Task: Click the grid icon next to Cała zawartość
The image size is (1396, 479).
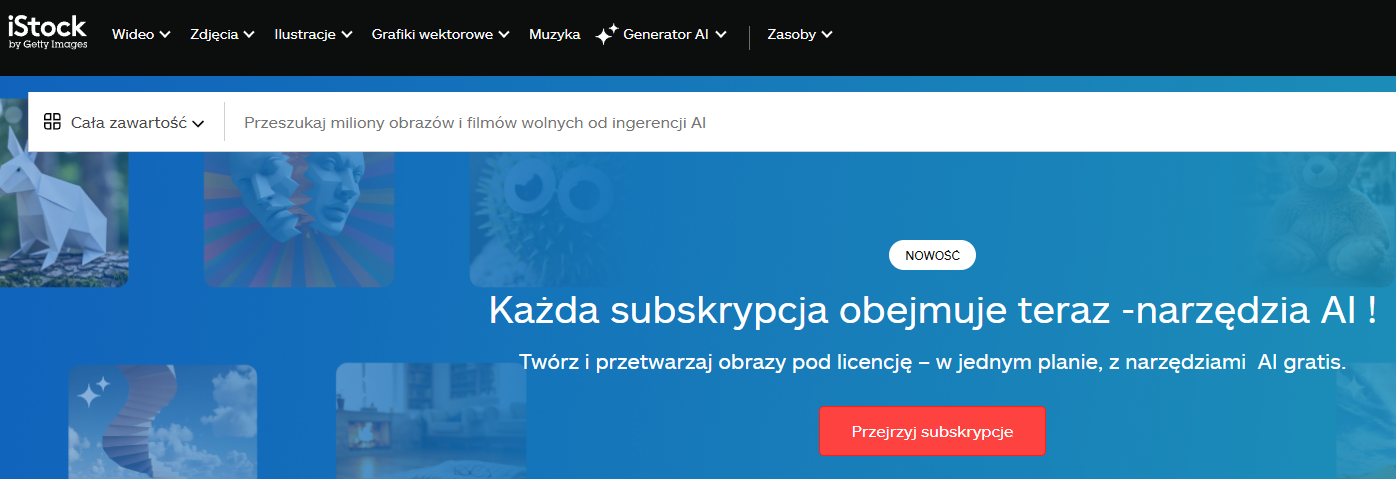Action: [x=53, y=122]
